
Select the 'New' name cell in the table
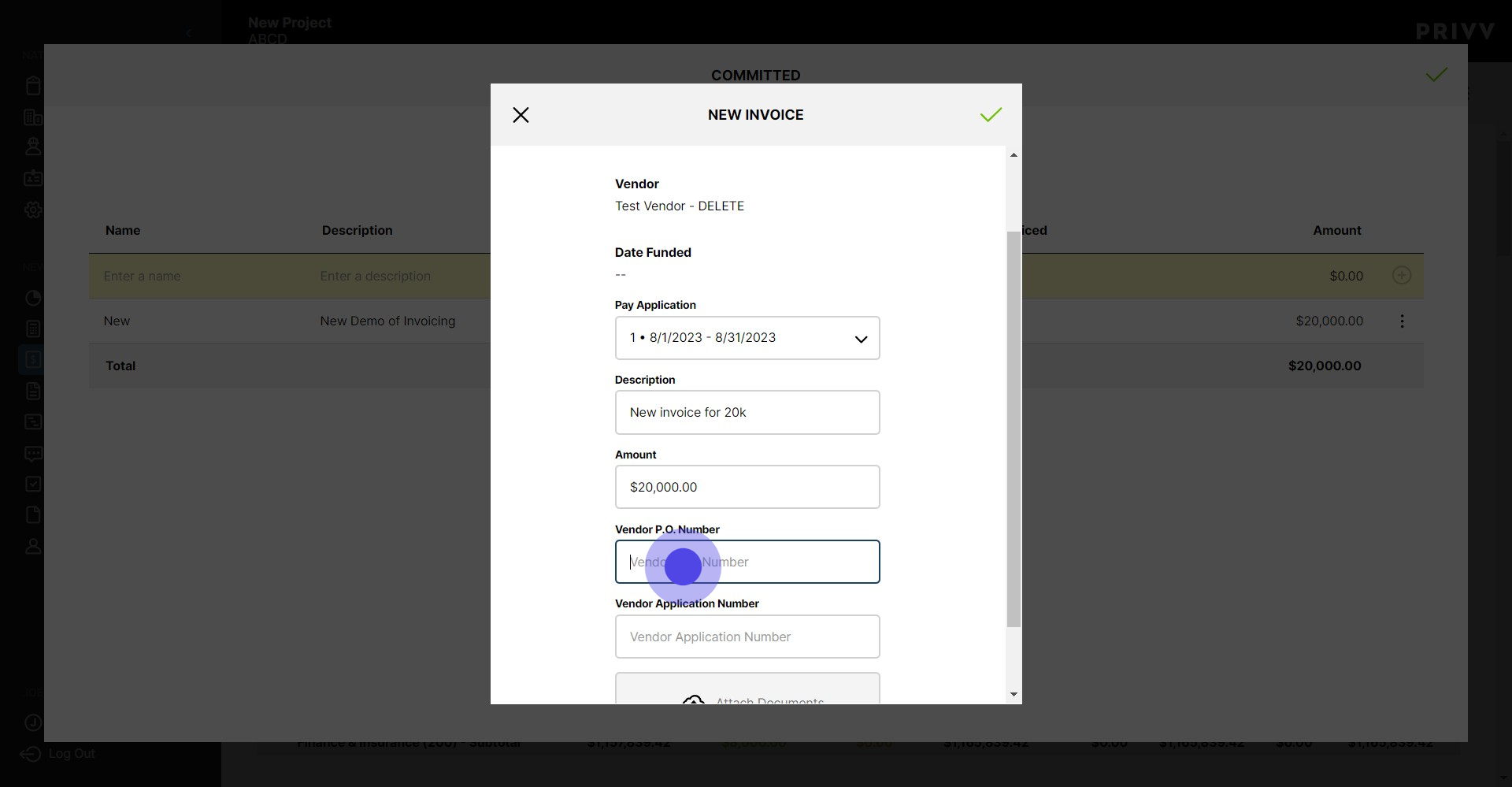click(117, 321)
